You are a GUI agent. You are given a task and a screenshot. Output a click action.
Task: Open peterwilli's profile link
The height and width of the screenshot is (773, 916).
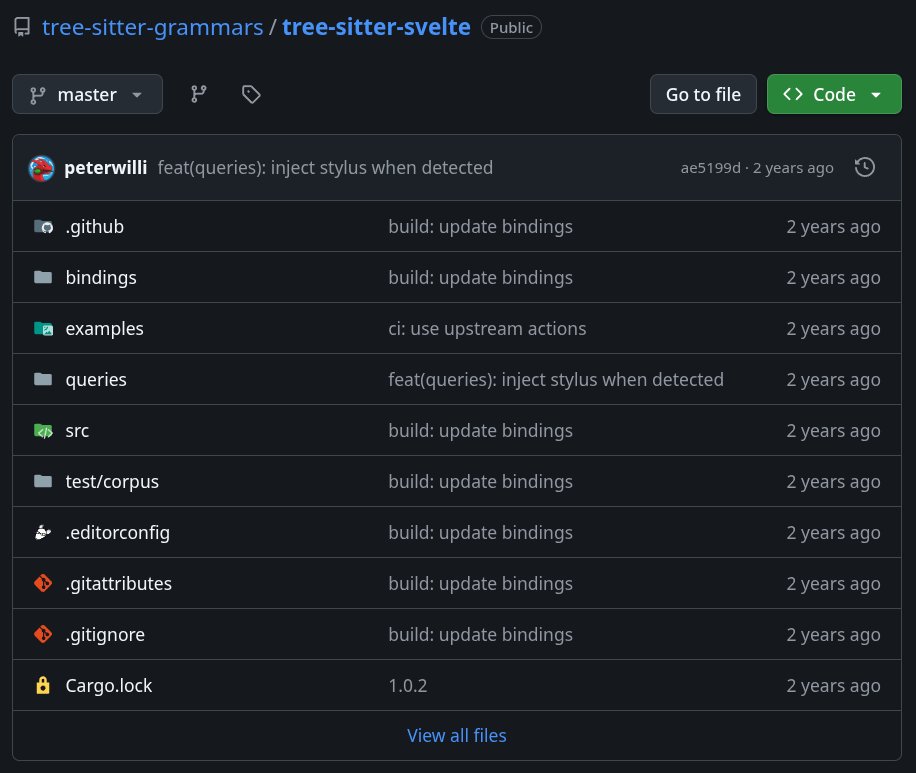[106, 168]
